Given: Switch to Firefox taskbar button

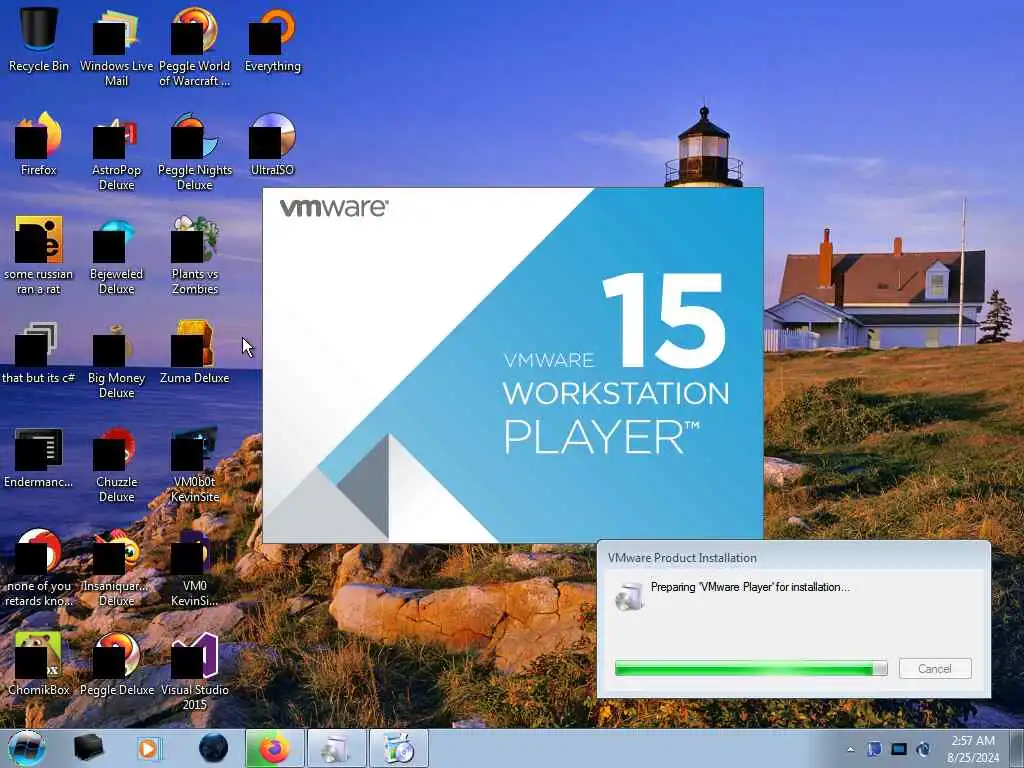Looking at the screenshot, I should 275,748.
